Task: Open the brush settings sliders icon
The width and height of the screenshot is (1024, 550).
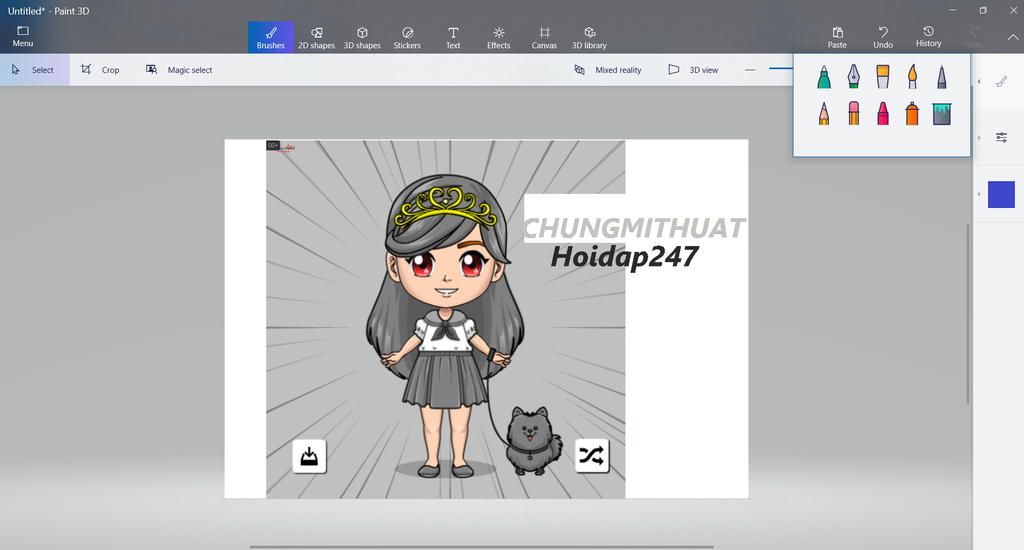Action: coord(1001,137)
